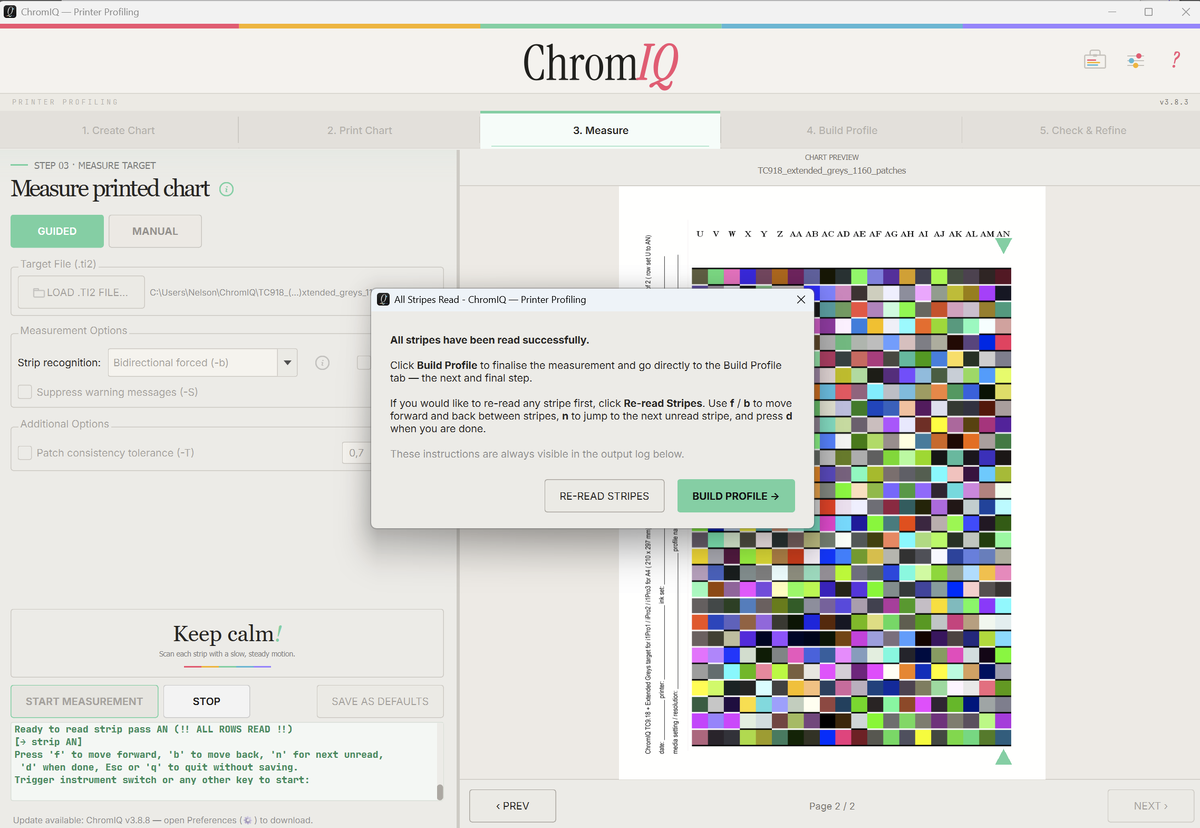1200x828 pixels.
Task: Click the green triangle marker above column AN
Action: pyautogui.click(x=1003, y=246)
